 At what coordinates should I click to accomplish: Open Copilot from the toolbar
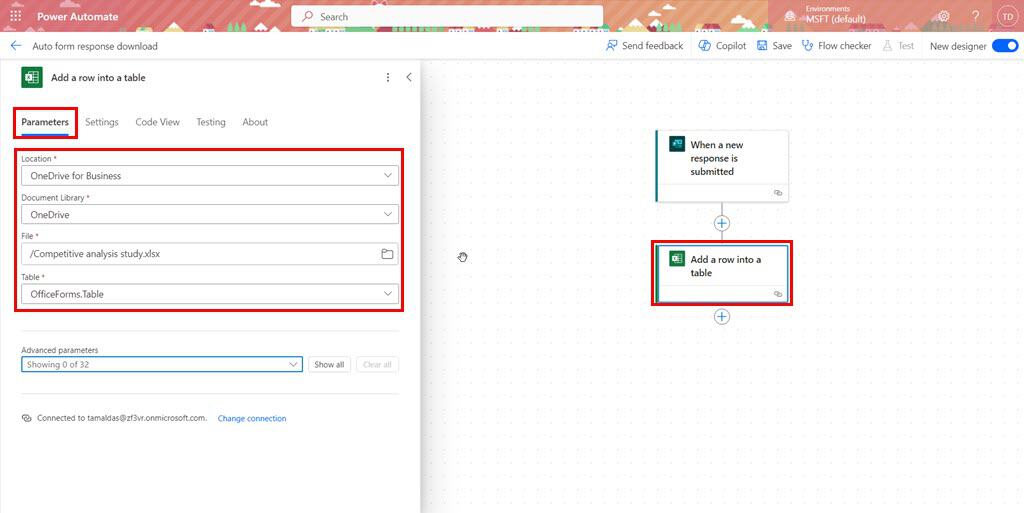722,46
